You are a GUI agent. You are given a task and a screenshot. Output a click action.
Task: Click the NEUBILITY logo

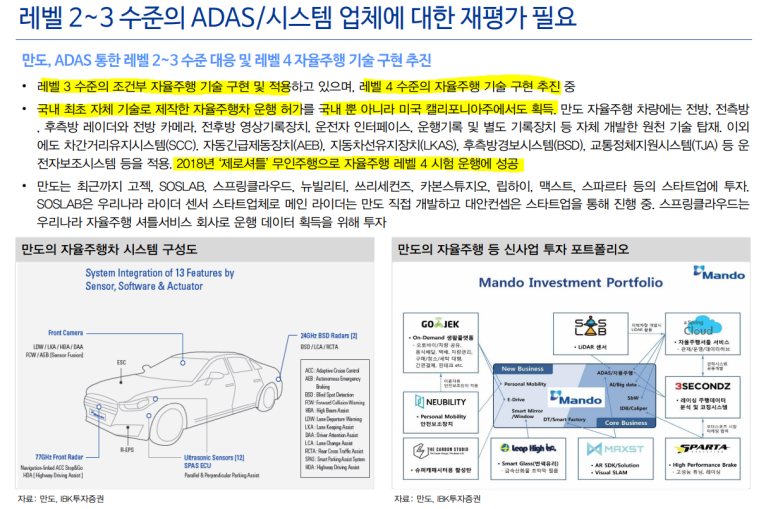point(440,402)
